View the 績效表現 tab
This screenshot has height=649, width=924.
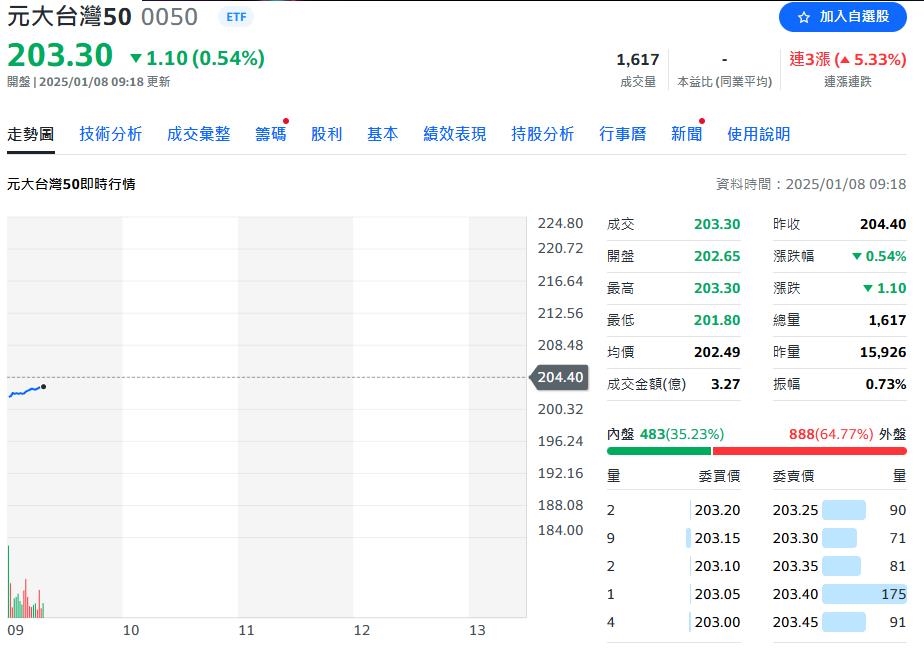[x=456, y=132]
